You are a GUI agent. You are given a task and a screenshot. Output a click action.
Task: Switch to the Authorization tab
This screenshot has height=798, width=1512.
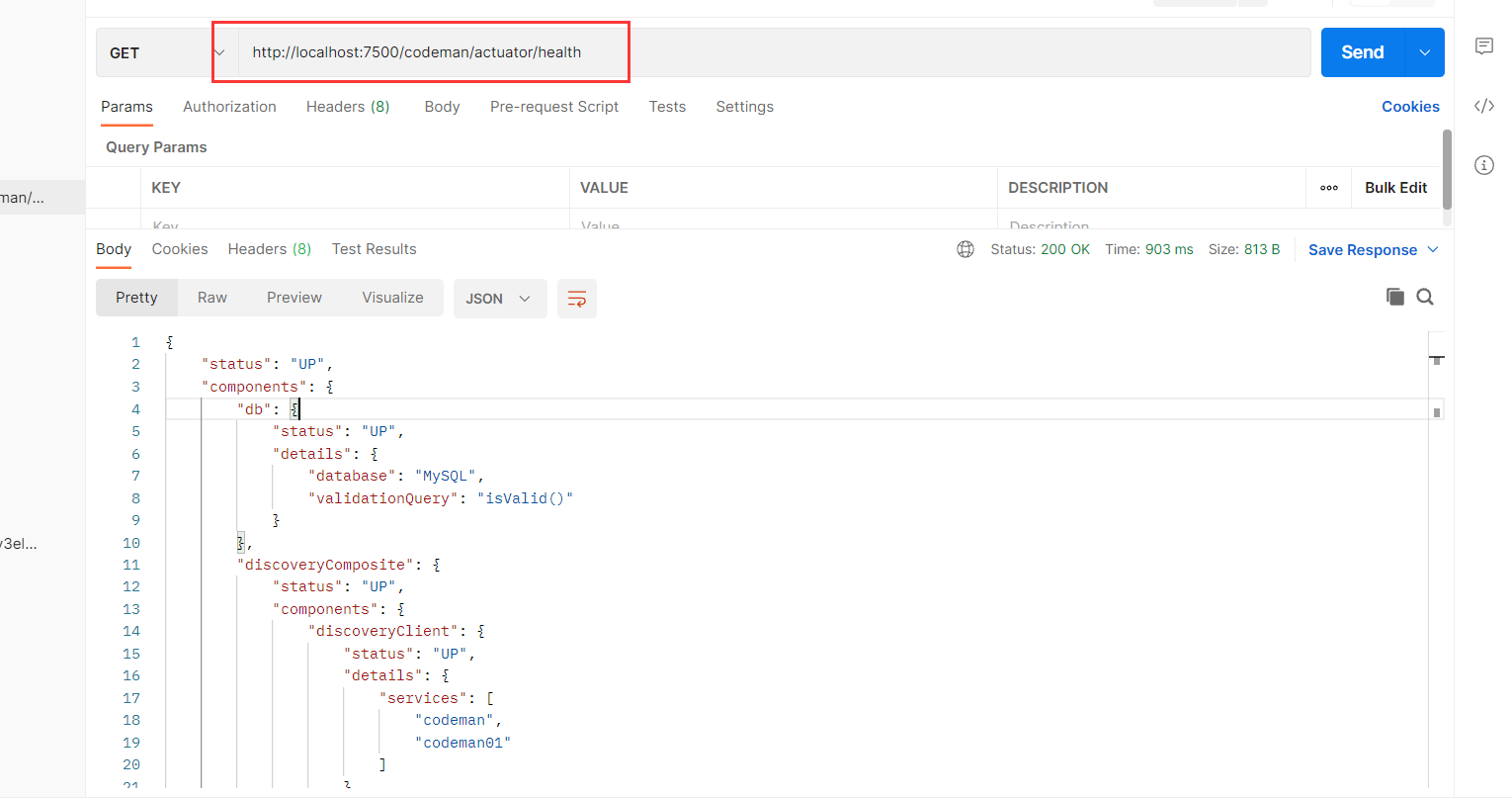[x=229, y=107]
